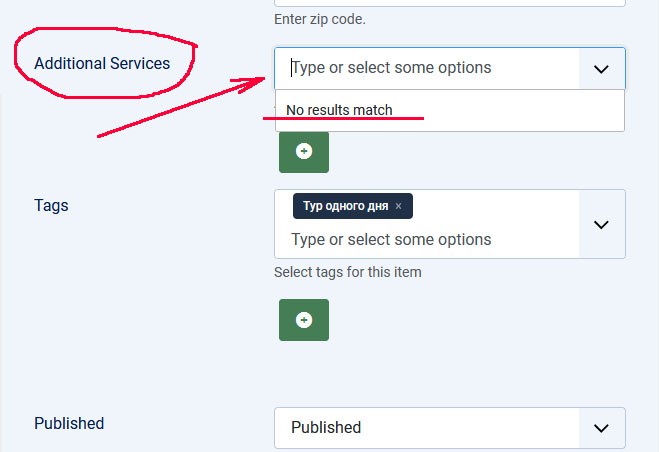Expand the Additional Services dropdown arrow
The width and height of the screenshot is (659, 452).
point(601,69)
